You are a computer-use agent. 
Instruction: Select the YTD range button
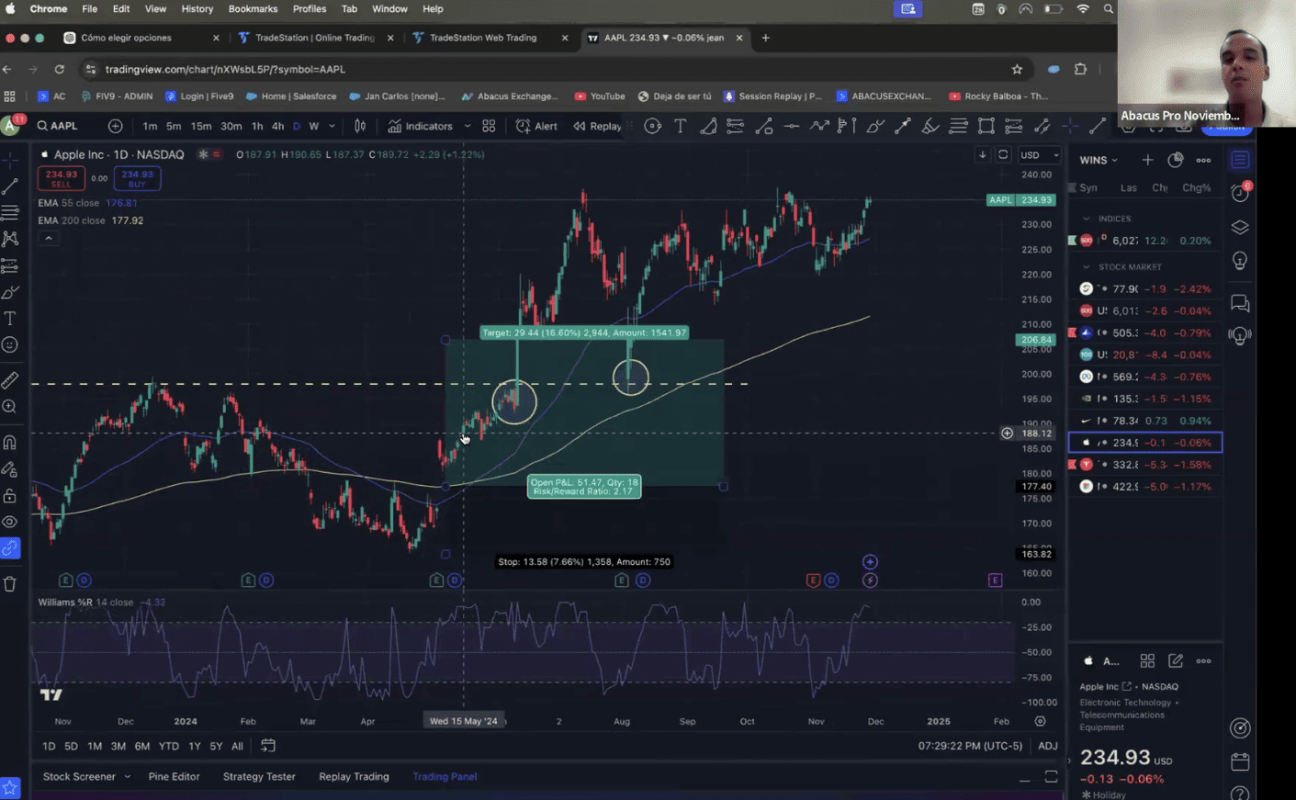click(169, 746)
